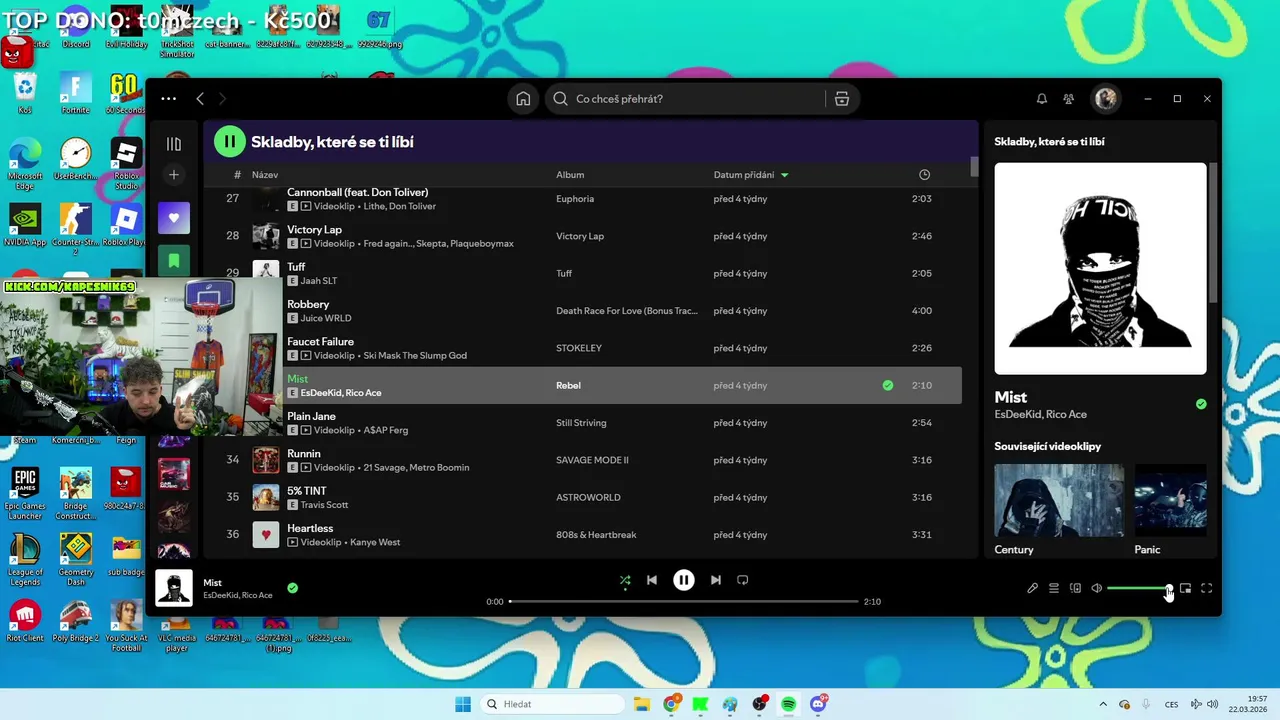This screenshot has width=1280, height=720.
Task: Sort by the Název column header
Action: point(265,175)
